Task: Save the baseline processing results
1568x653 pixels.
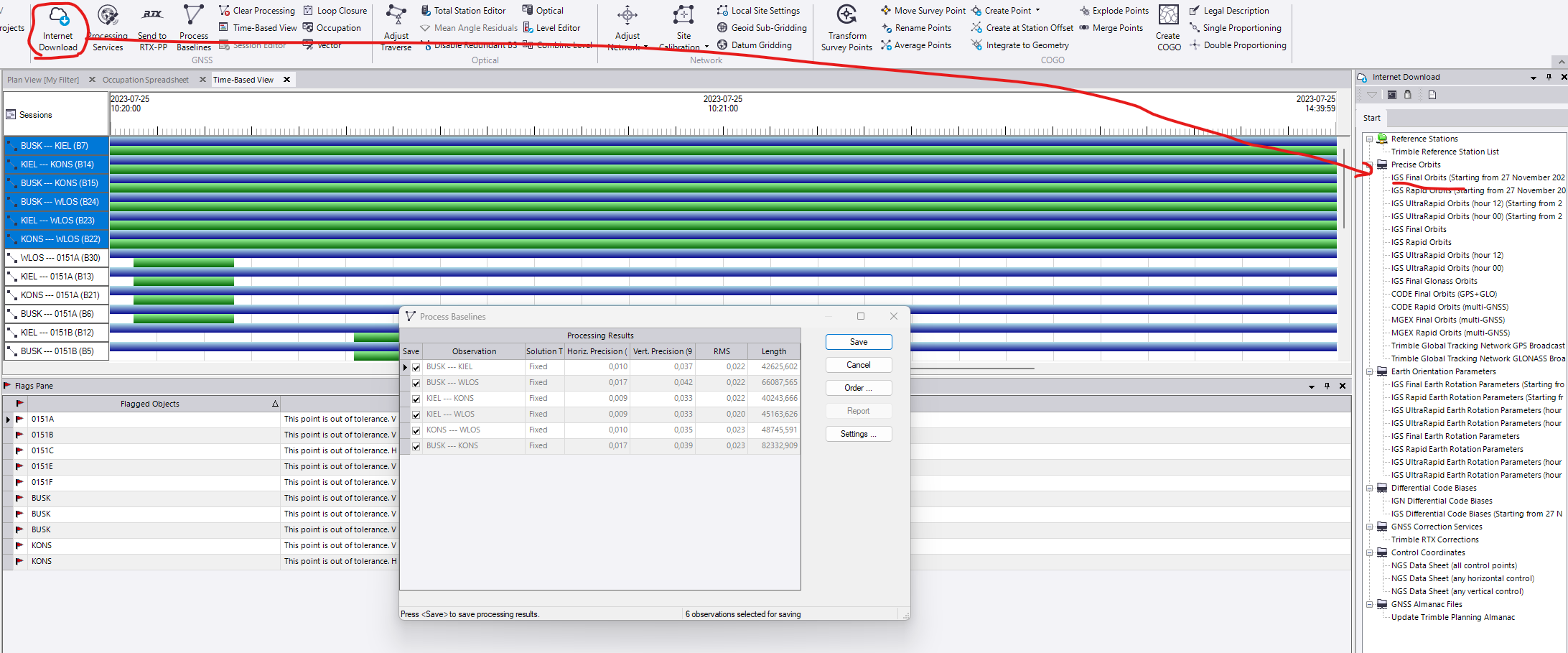Action: 859,342
